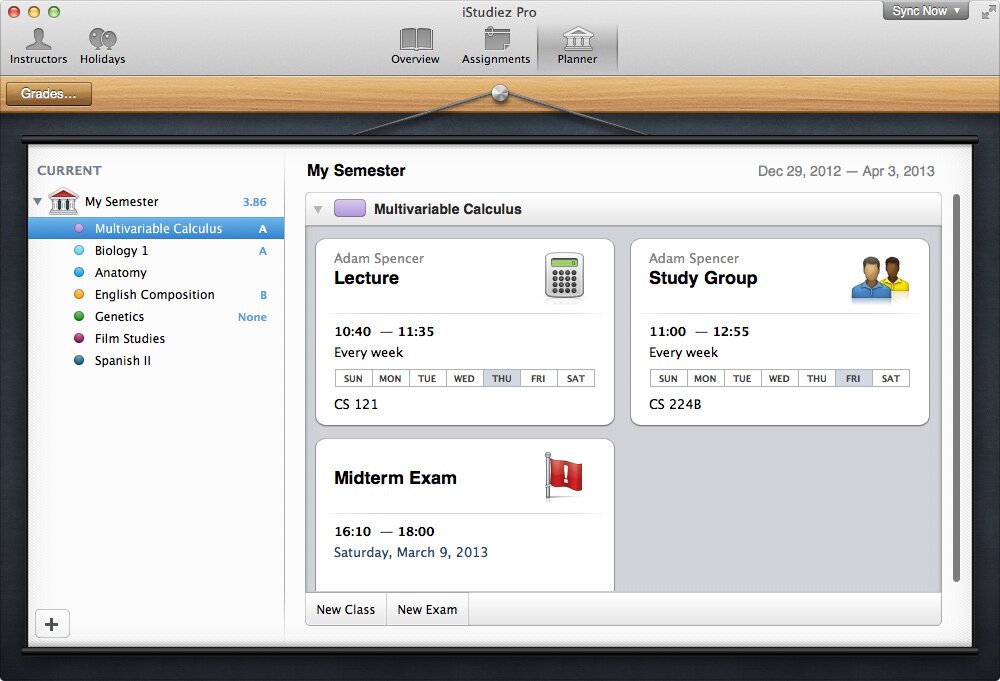Toggle THU in the Lecture card
This screenshot has width=1000, height=681.
point(502,378)
